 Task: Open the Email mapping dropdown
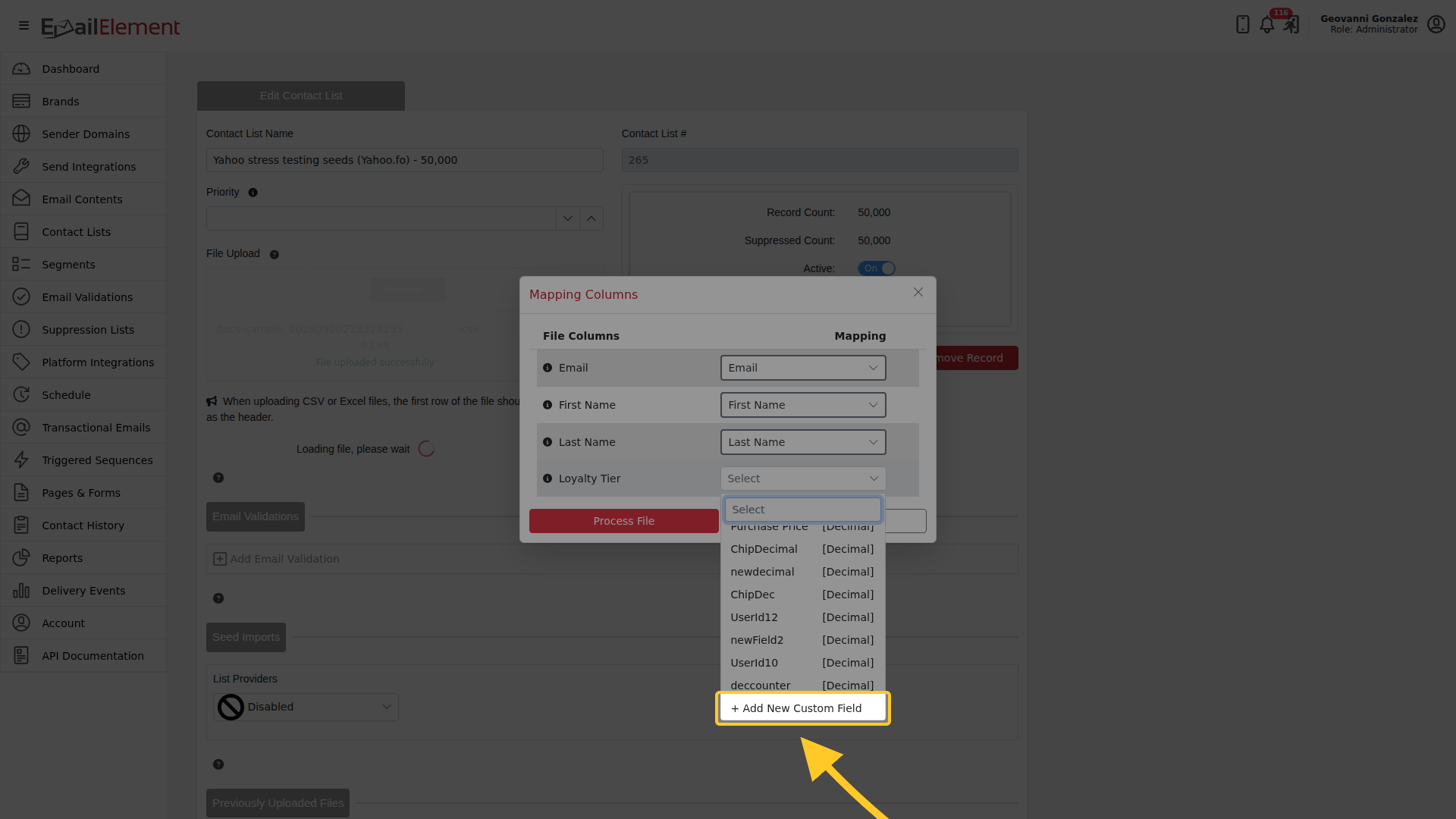point(803,368)
